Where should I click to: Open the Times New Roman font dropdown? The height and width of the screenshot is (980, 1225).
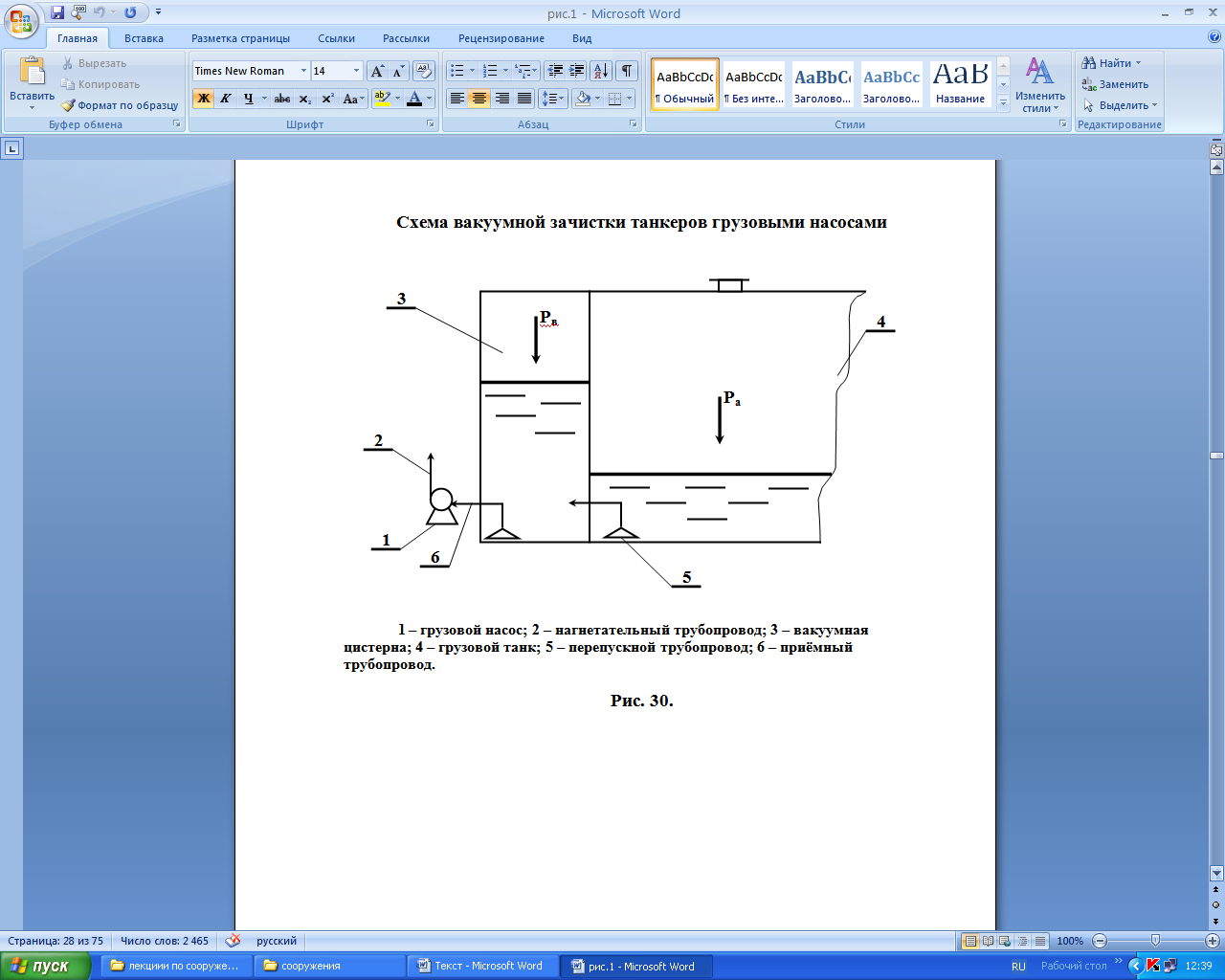303,71
